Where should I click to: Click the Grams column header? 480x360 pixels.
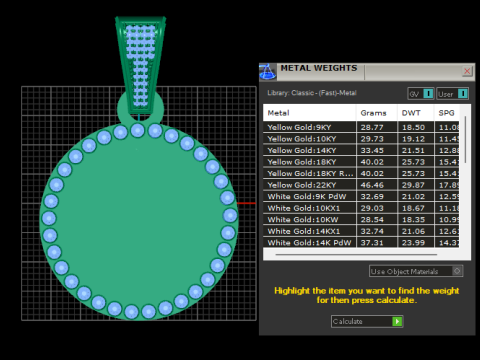point(377,113)
